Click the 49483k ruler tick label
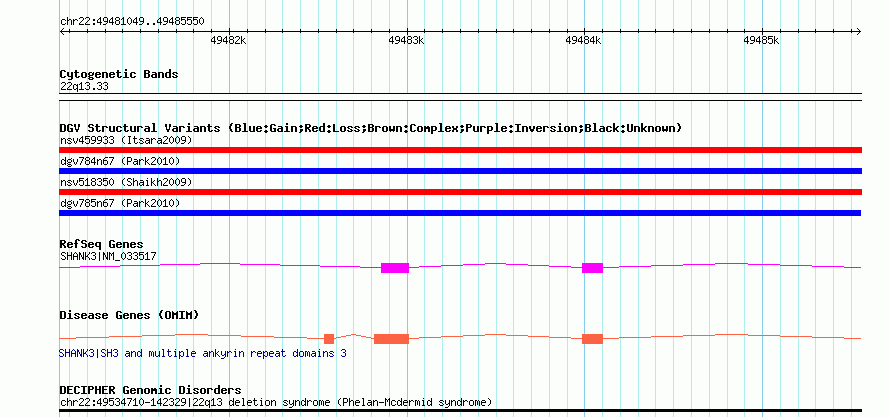890x417 pixels. click(406, 40)
